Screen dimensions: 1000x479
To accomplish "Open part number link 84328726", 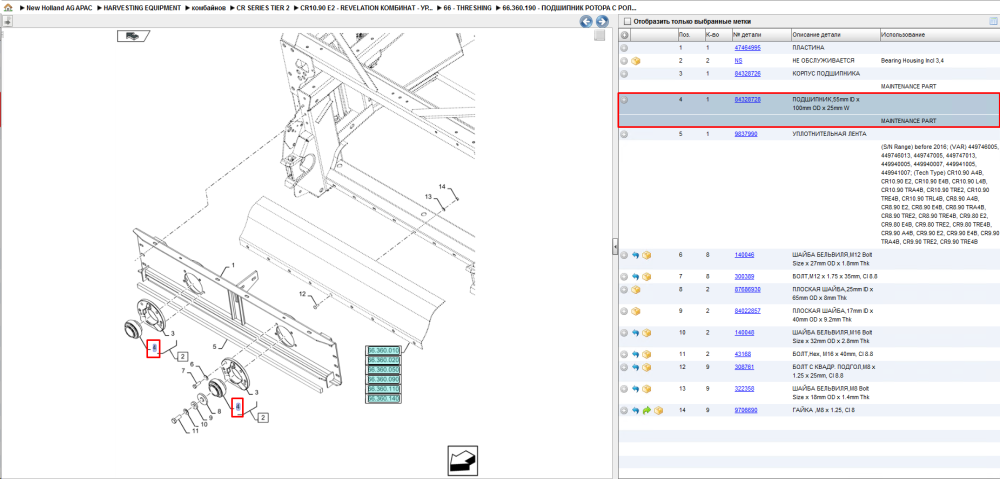I will tap(747, 73).
